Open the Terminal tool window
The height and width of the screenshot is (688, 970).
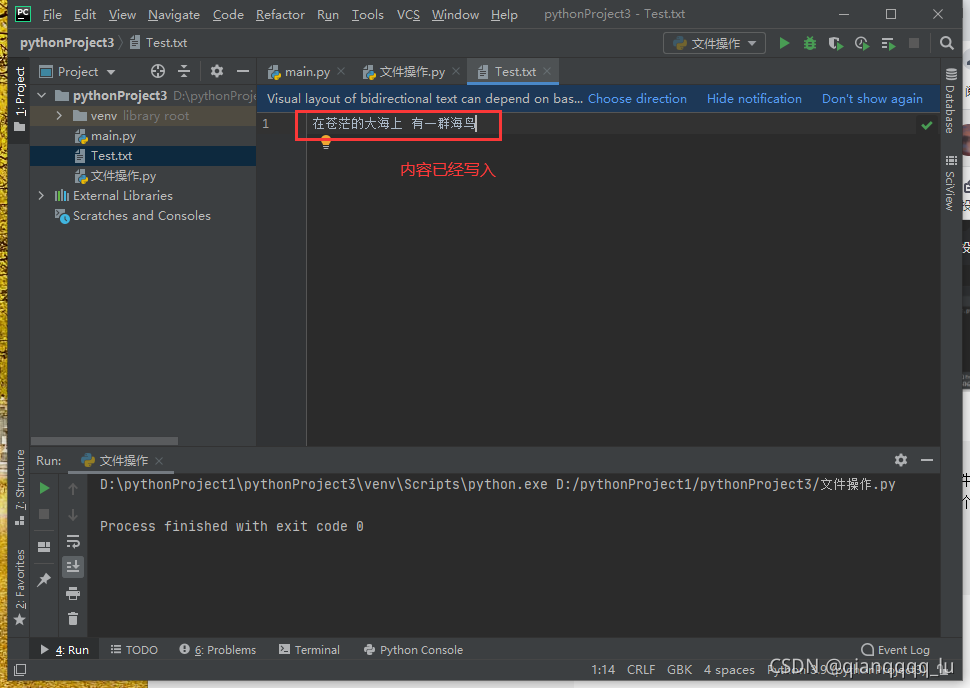coord(309,650)
